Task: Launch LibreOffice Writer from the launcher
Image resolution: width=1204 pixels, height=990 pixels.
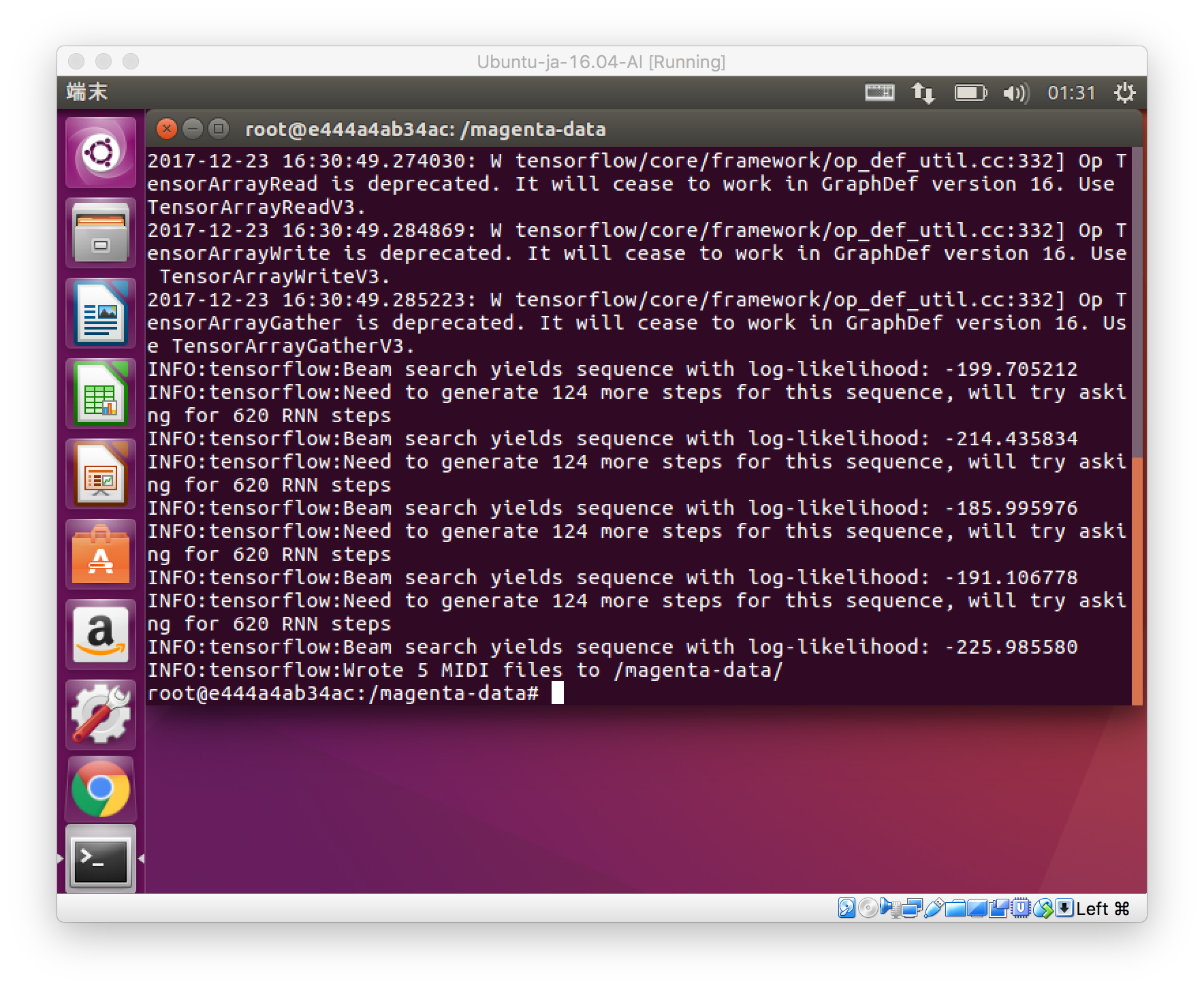Action: [x=101, y=313]
